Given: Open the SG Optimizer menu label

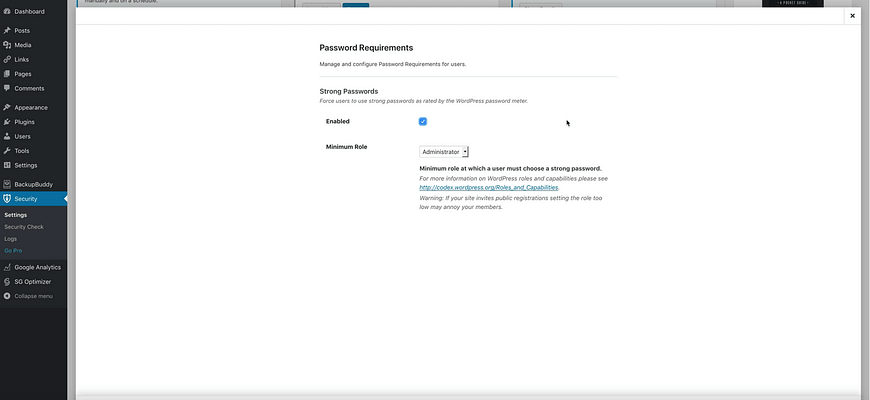Looking at the screenshot, I should [33, 282].
